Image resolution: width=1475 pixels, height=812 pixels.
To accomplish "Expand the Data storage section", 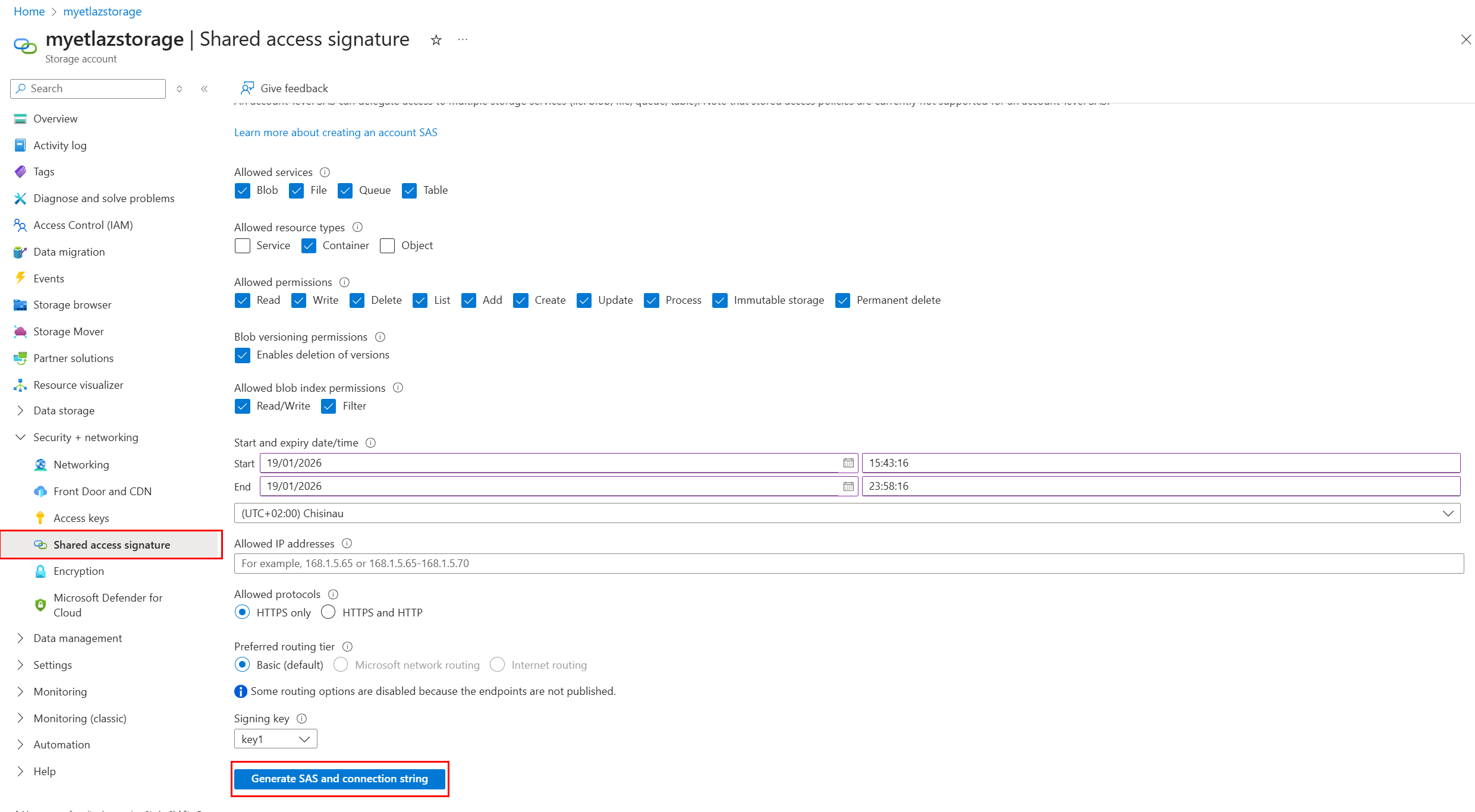I will tap(64, 411).
